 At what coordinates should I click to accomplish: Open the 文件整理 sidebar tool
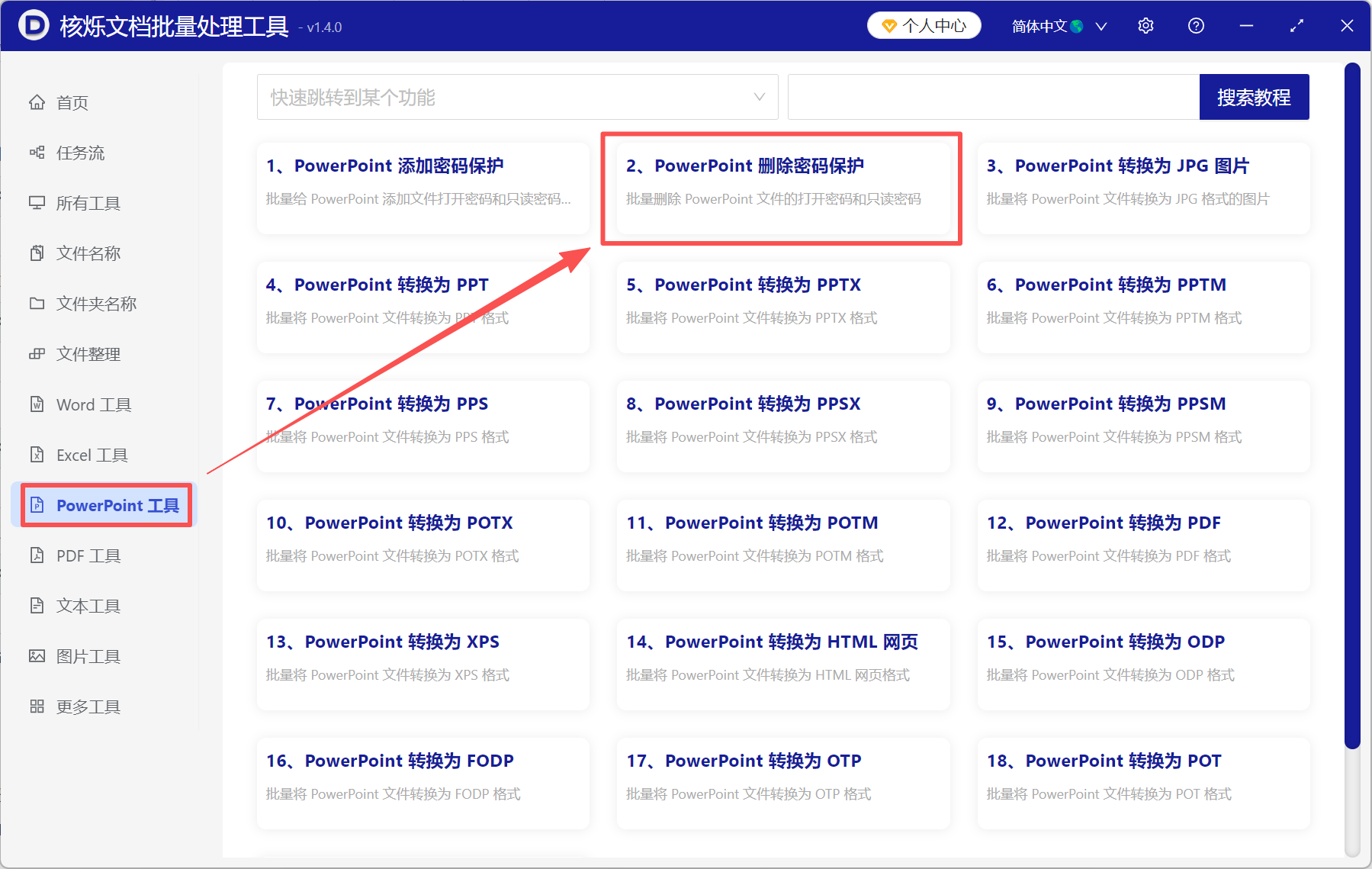coord(88,354)
